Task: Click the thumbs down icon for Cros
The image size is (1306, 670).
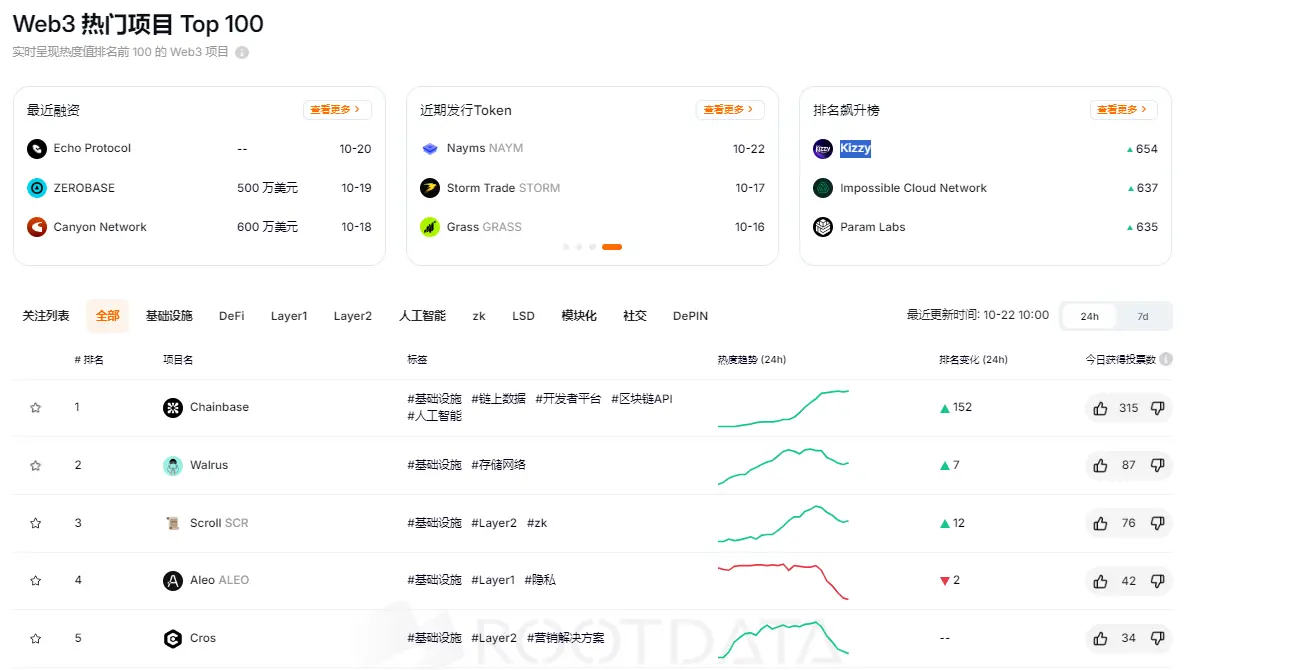Action: 1158,638
